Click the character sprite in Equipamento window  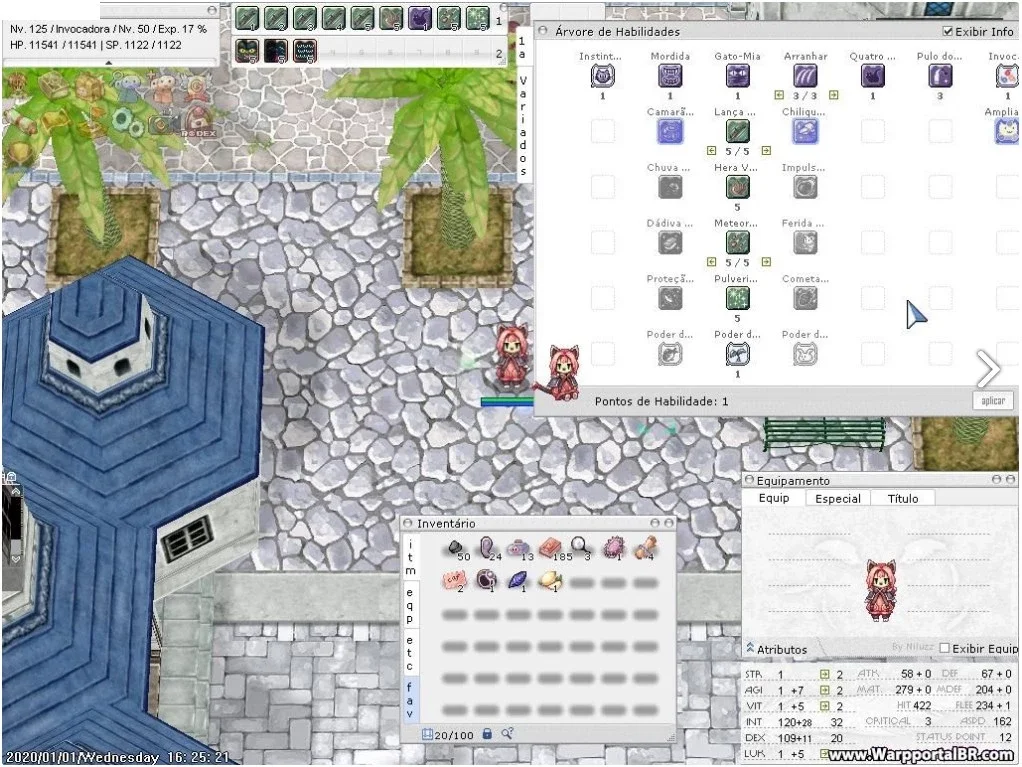tap(881, 590)
